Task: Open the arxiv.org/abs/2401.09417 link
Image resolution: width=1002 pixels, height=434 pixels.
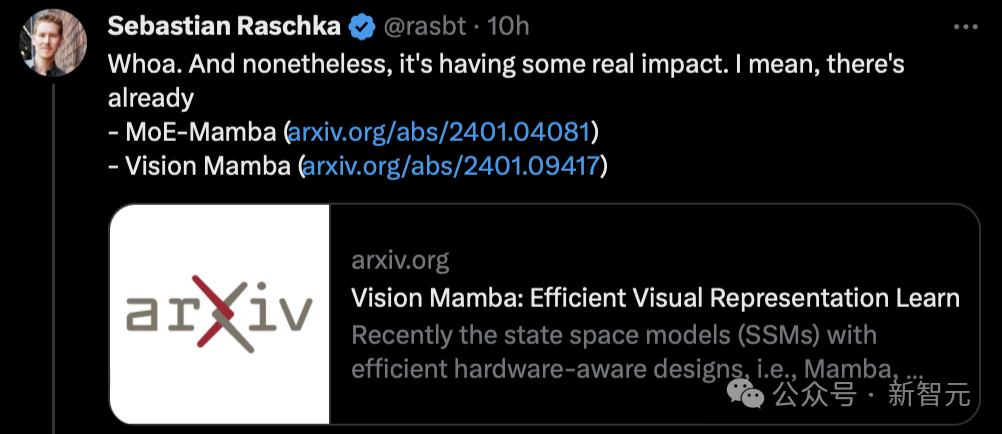Action: 451,166
